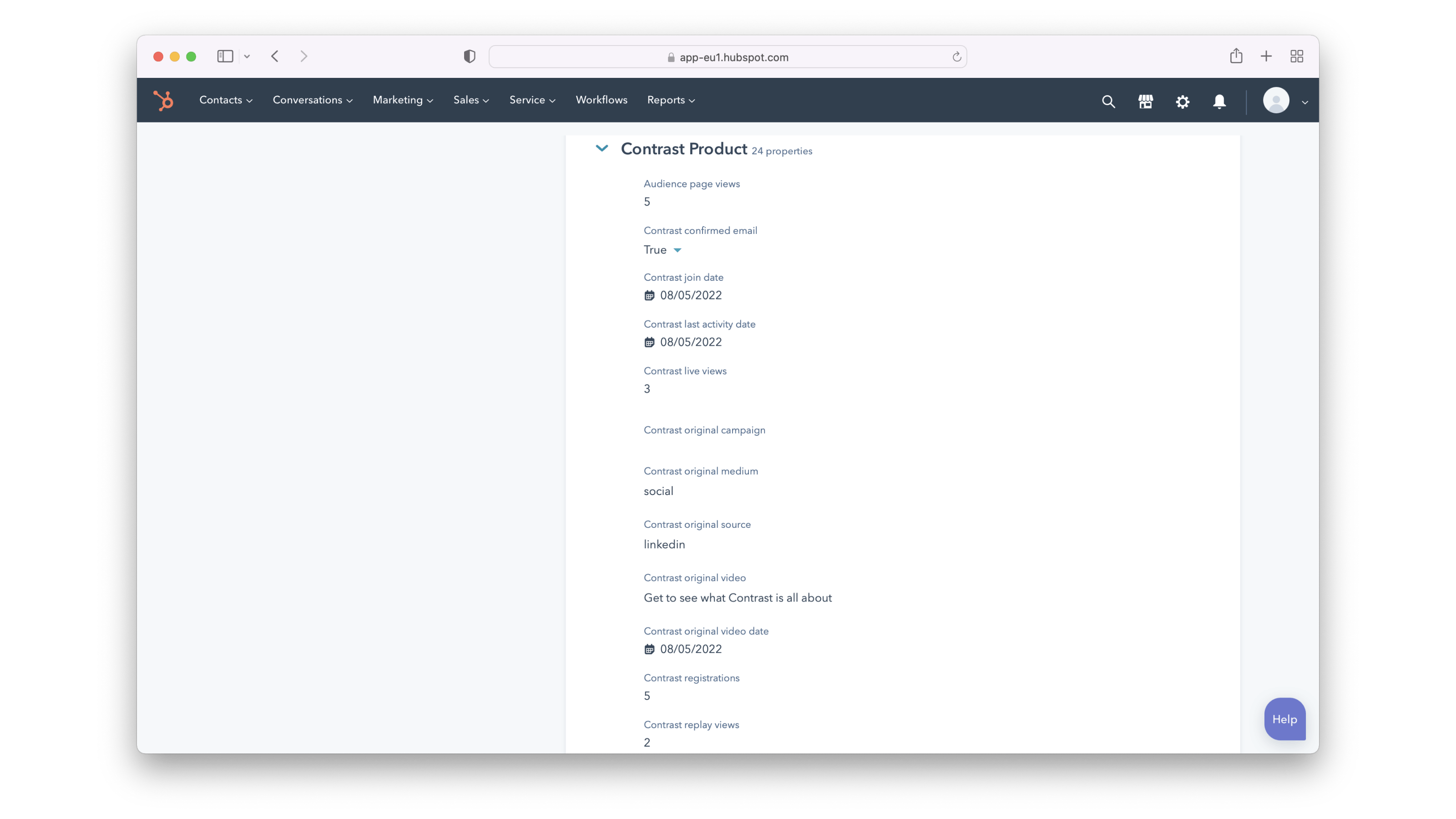Click calendar icon for Contrast last activity date
The image size is (1456, 819).
[649, 343]
